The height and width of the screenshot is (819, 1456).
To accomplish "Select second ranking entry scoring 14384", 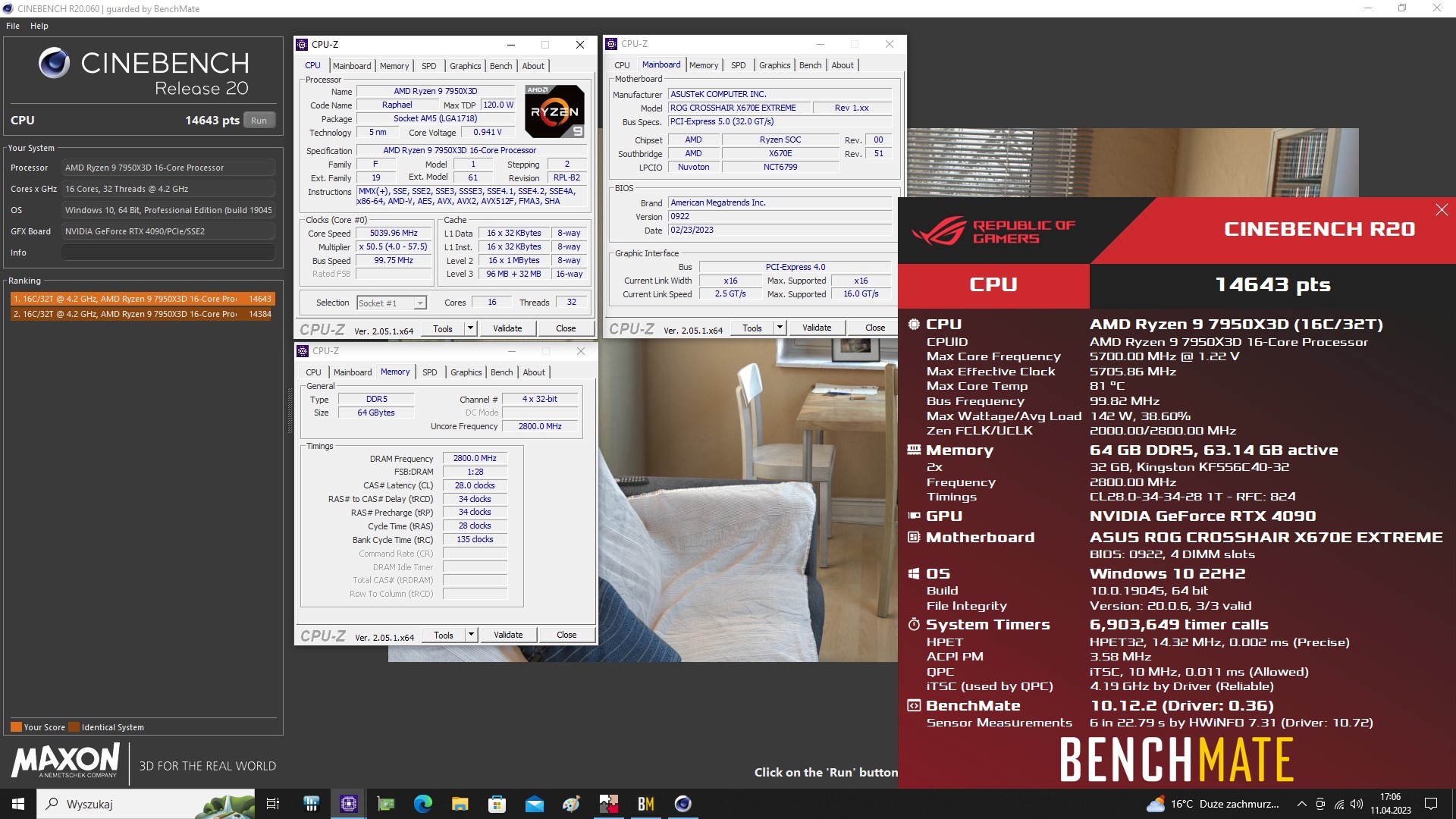I will click(x=142, y=314).
